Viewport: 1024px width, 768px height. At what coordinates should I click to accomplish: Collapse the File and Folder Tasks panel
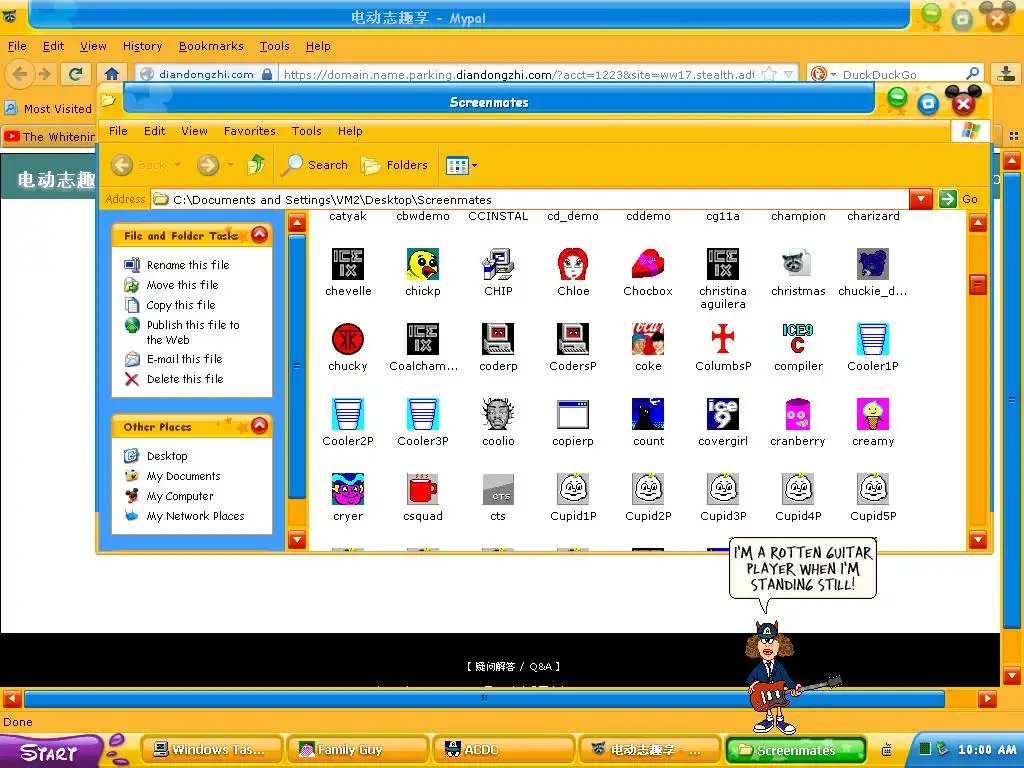pos(259,234)
